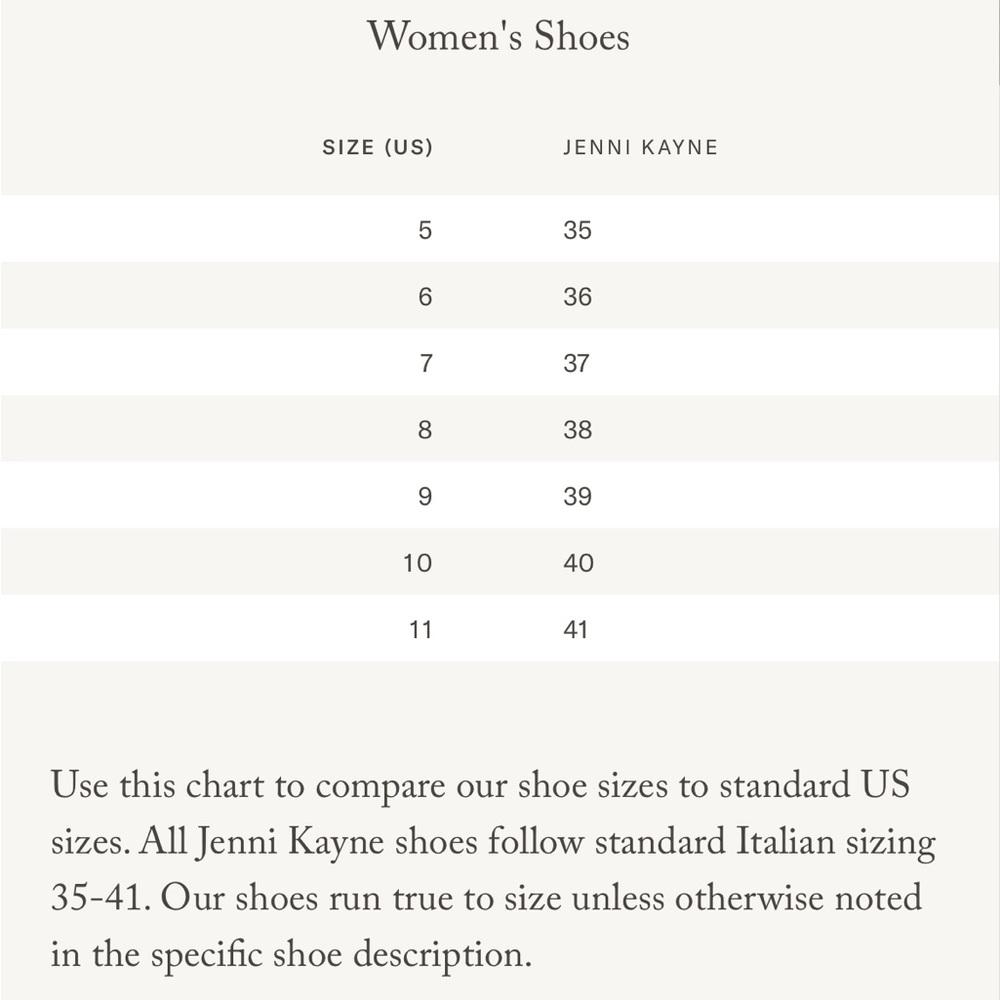Click the 'Use this chart' paragraph first line

tap(480, 786)
